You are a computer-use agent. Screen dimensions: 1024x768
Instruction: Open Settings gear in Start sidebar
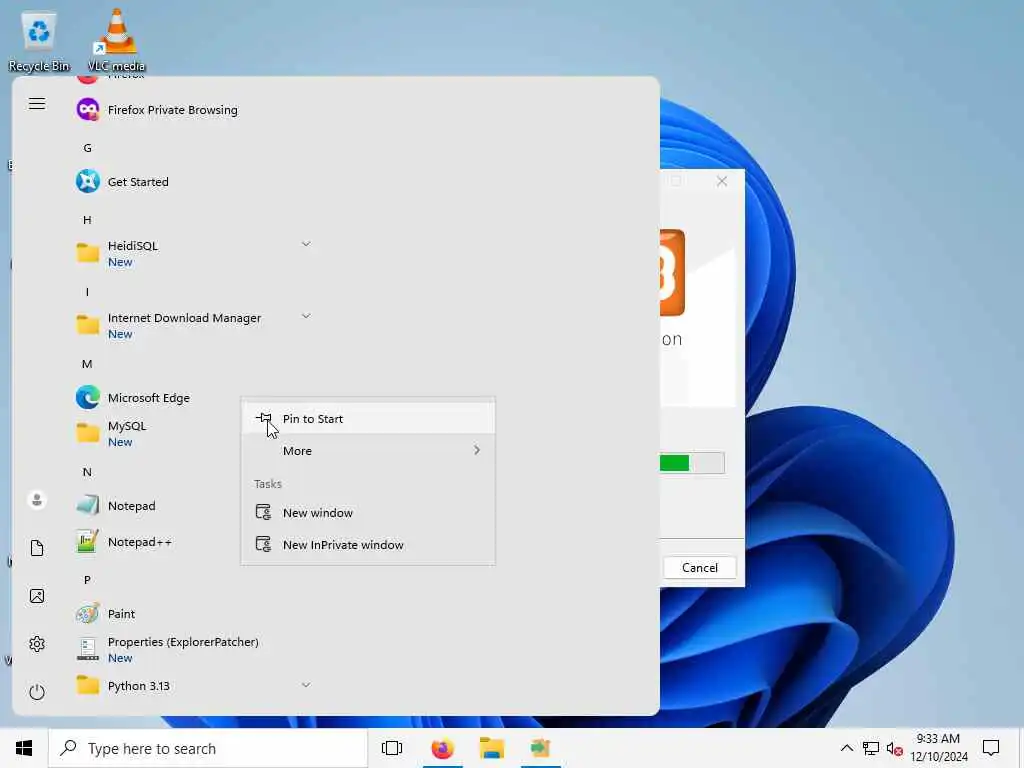pos(37,644)
